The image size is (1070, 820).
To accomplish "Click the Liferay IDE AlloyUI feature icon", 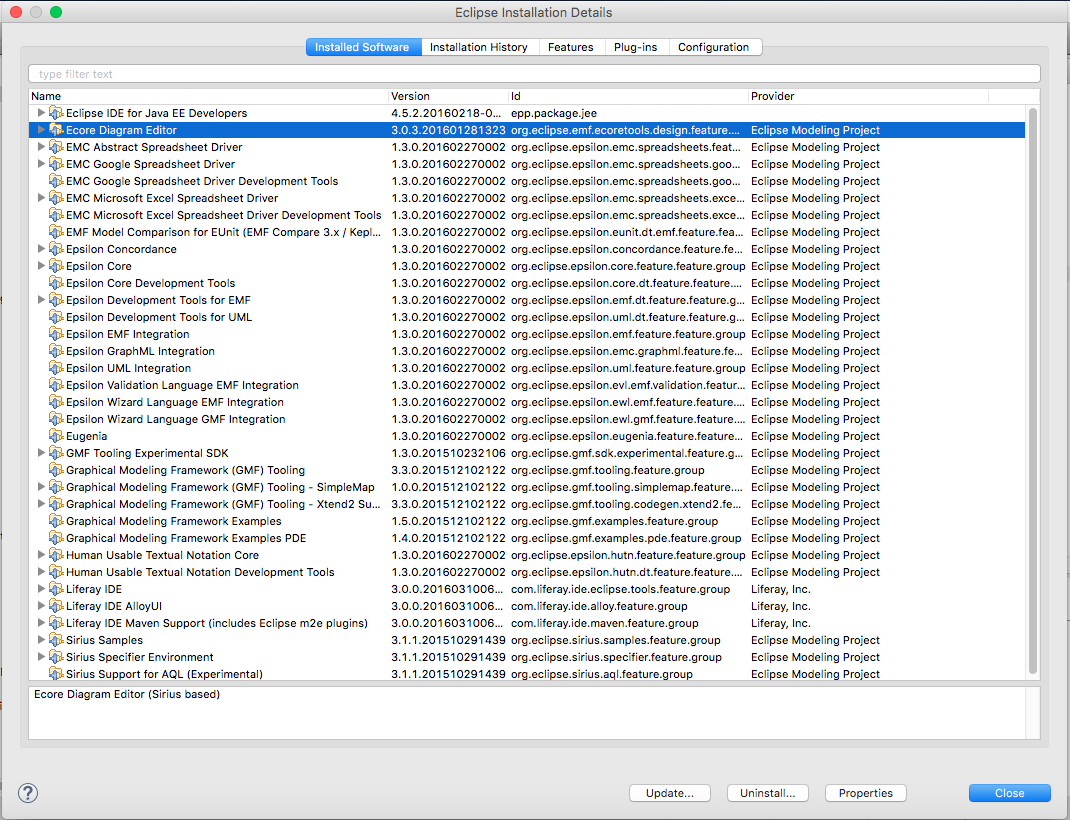I will (56, 606).
